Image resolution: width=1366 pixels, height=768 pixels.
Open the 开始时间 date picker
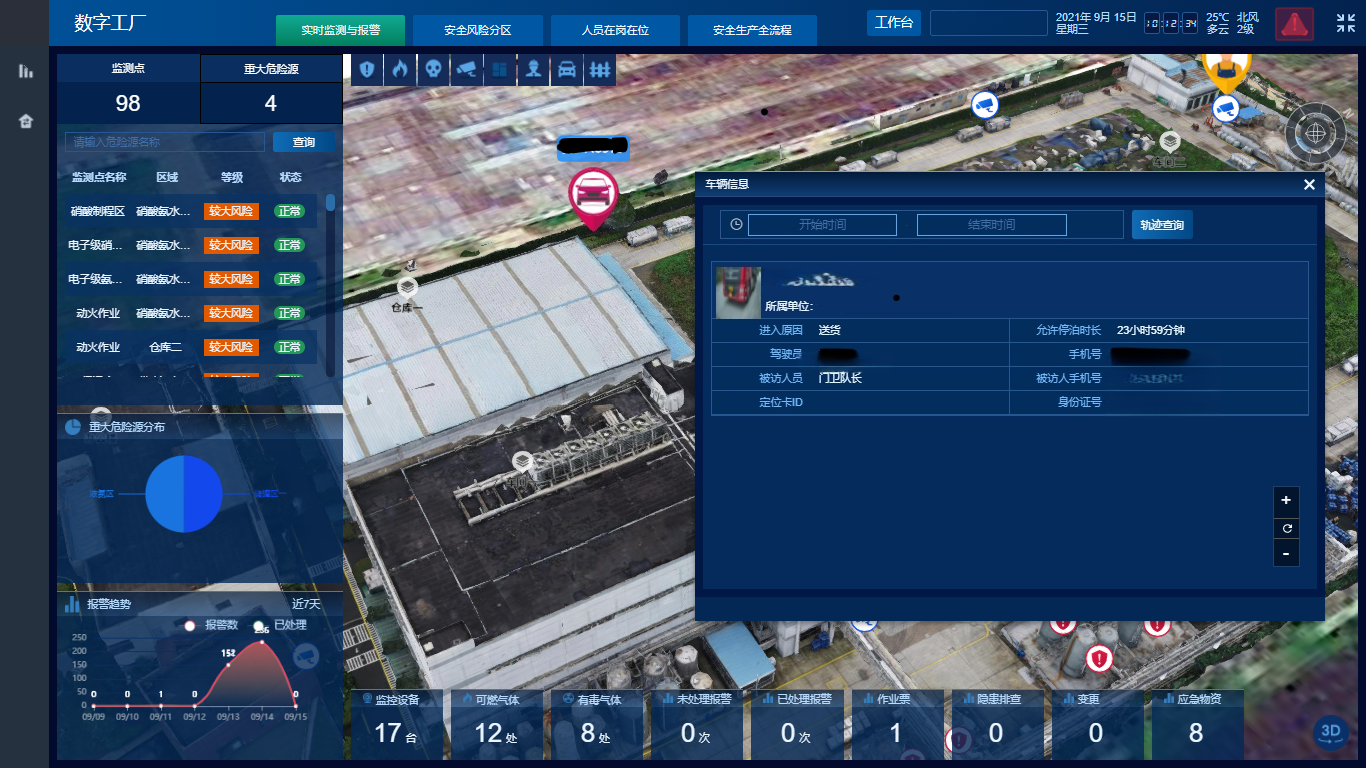coord(822,225)
